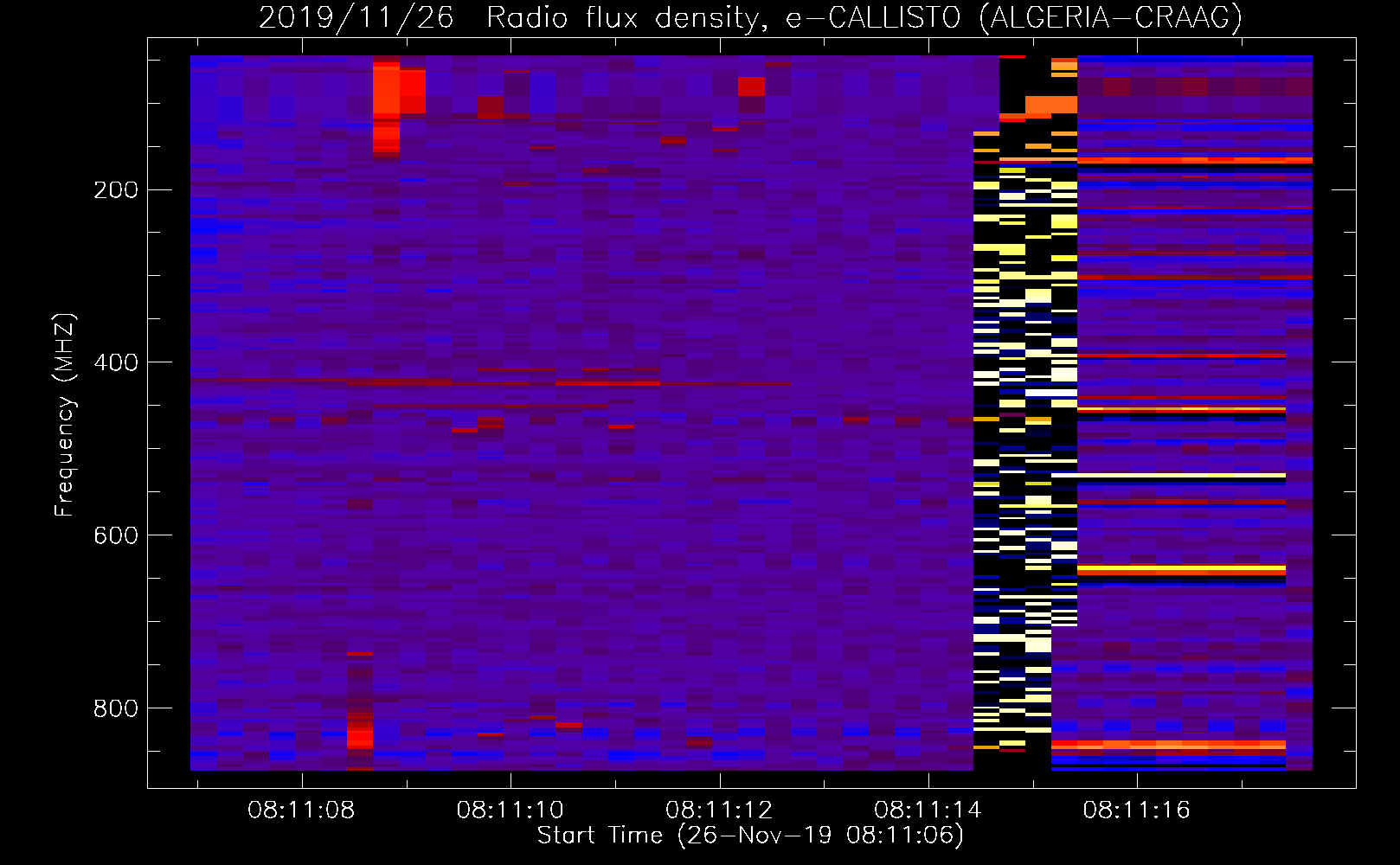Click the 08:11:14 time tick label
This screenshot has width=1400, height=865.
(x=928, y=810)
